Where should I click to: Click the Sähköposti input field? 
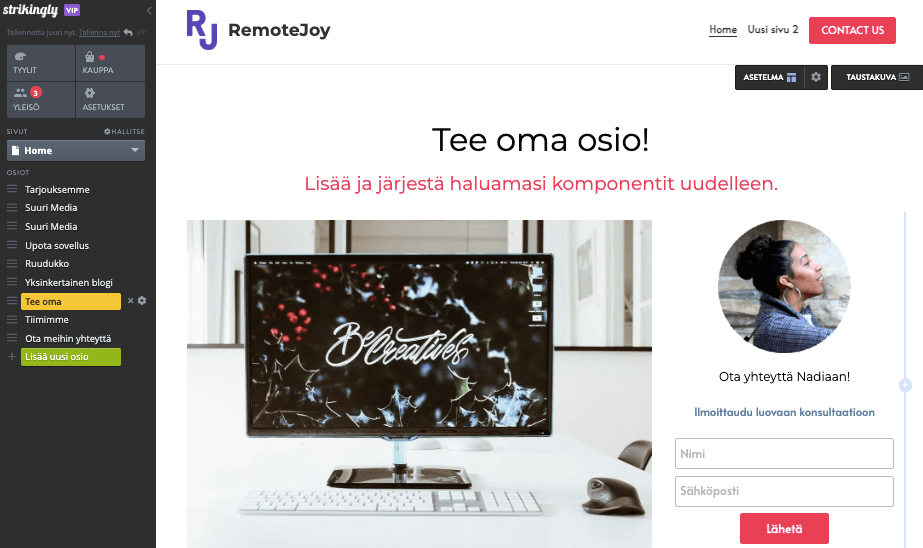(784, 491)
